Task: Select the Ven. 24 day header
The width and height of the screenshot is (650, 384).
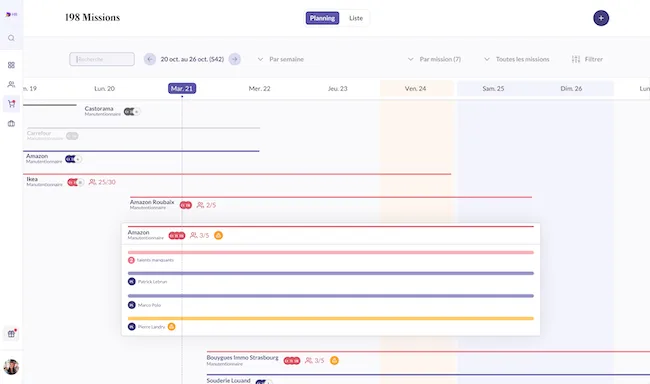Action: [415, 88]
